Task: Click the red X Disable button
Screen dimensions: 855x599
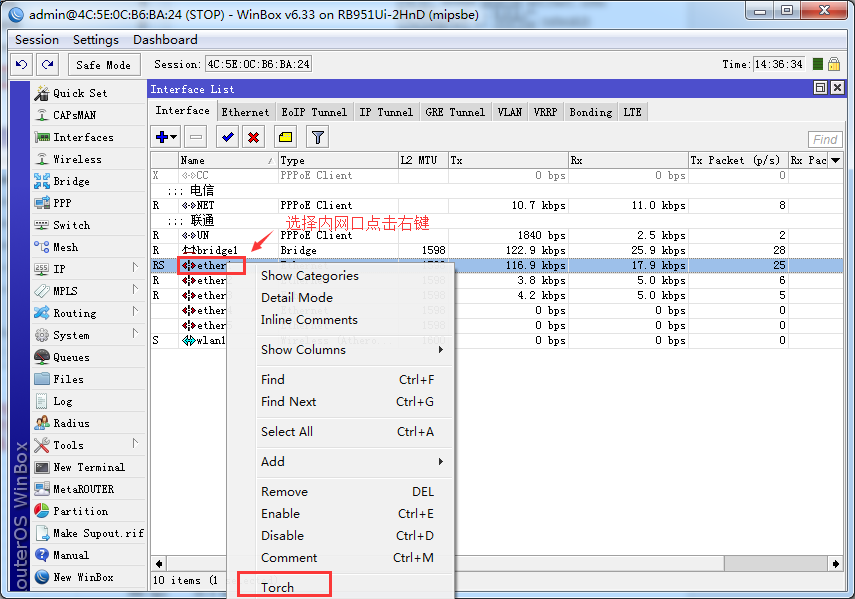Action: 253,137
